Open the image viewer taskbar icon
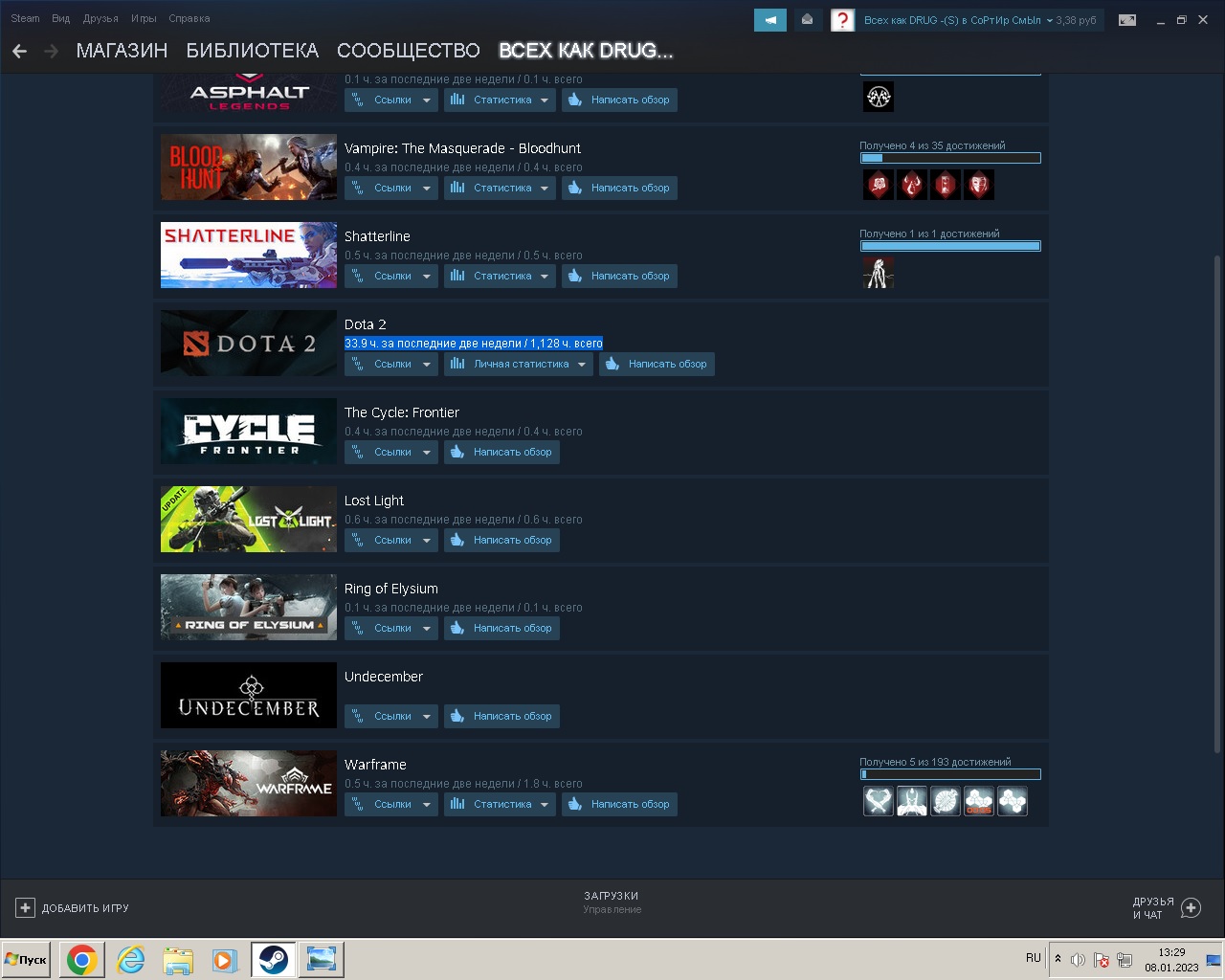The width and height of the screenshot is (1225, 980). click(x=321, y=959)
